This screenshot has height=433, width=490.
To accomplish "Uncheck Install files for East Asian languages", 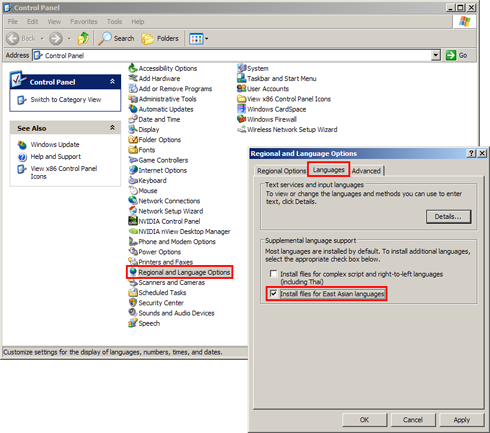I will point(274,294).
